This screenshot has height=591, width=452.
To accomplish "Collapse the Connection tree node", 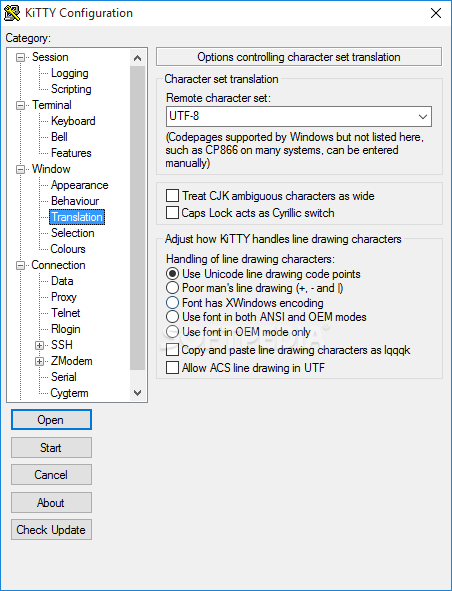I will 20,265.
